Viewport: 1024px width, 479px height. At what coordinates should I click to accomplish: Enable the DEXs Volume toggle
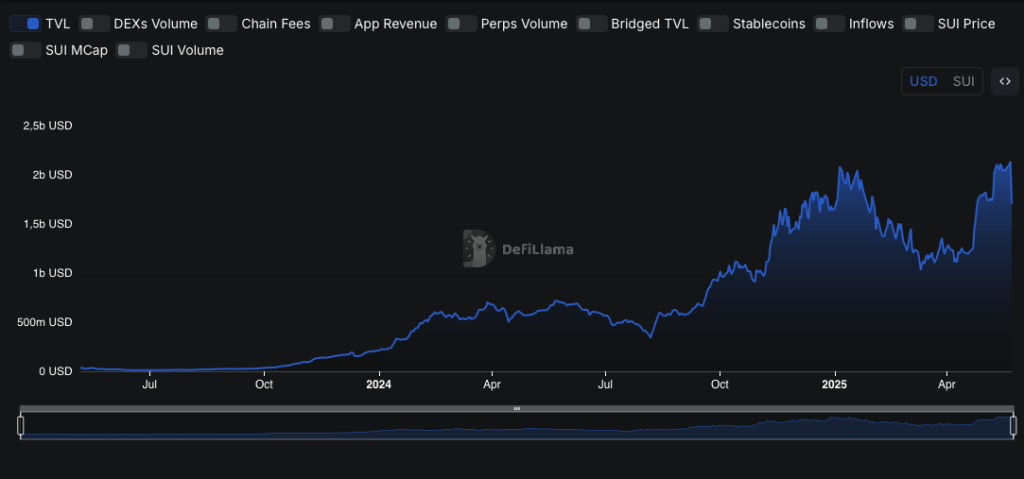94,23
